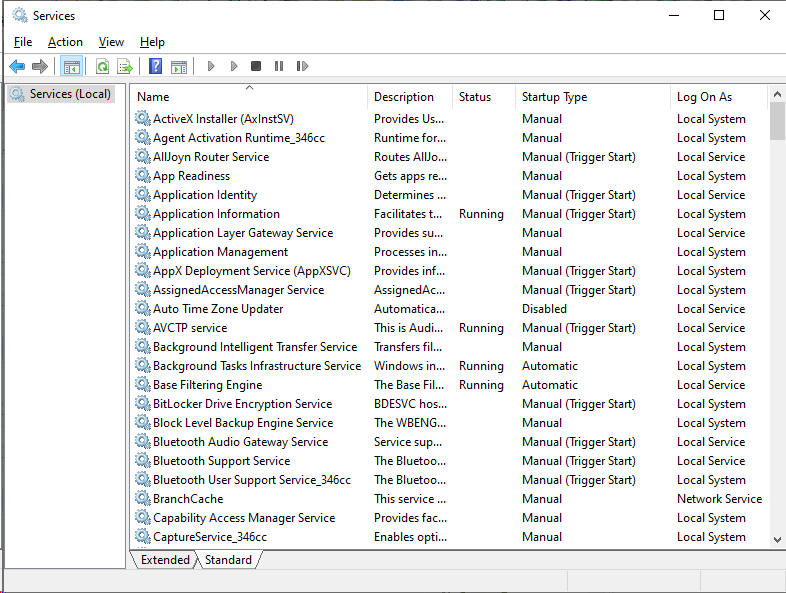Click the second Start Service play icon
The height and width of the screenshot is (593, 786).
234,66
